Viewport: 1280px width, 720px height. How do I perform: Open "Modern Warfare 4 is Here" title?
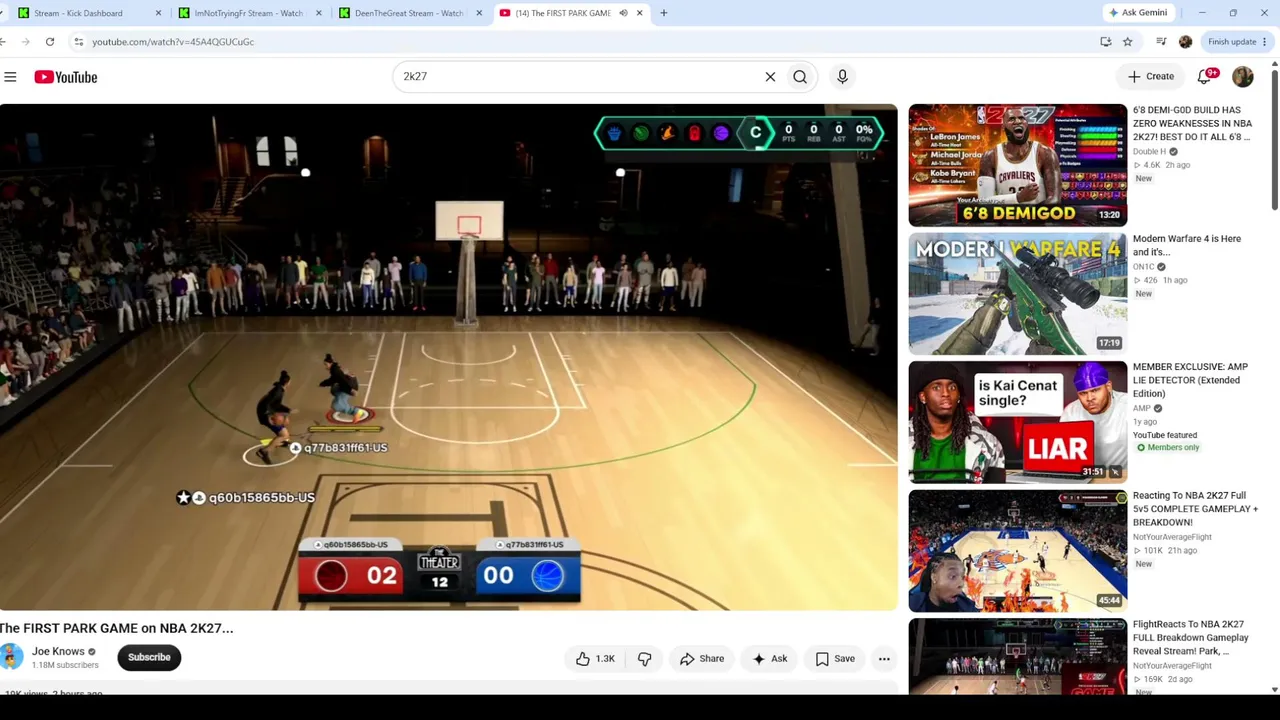[1187, 245]
